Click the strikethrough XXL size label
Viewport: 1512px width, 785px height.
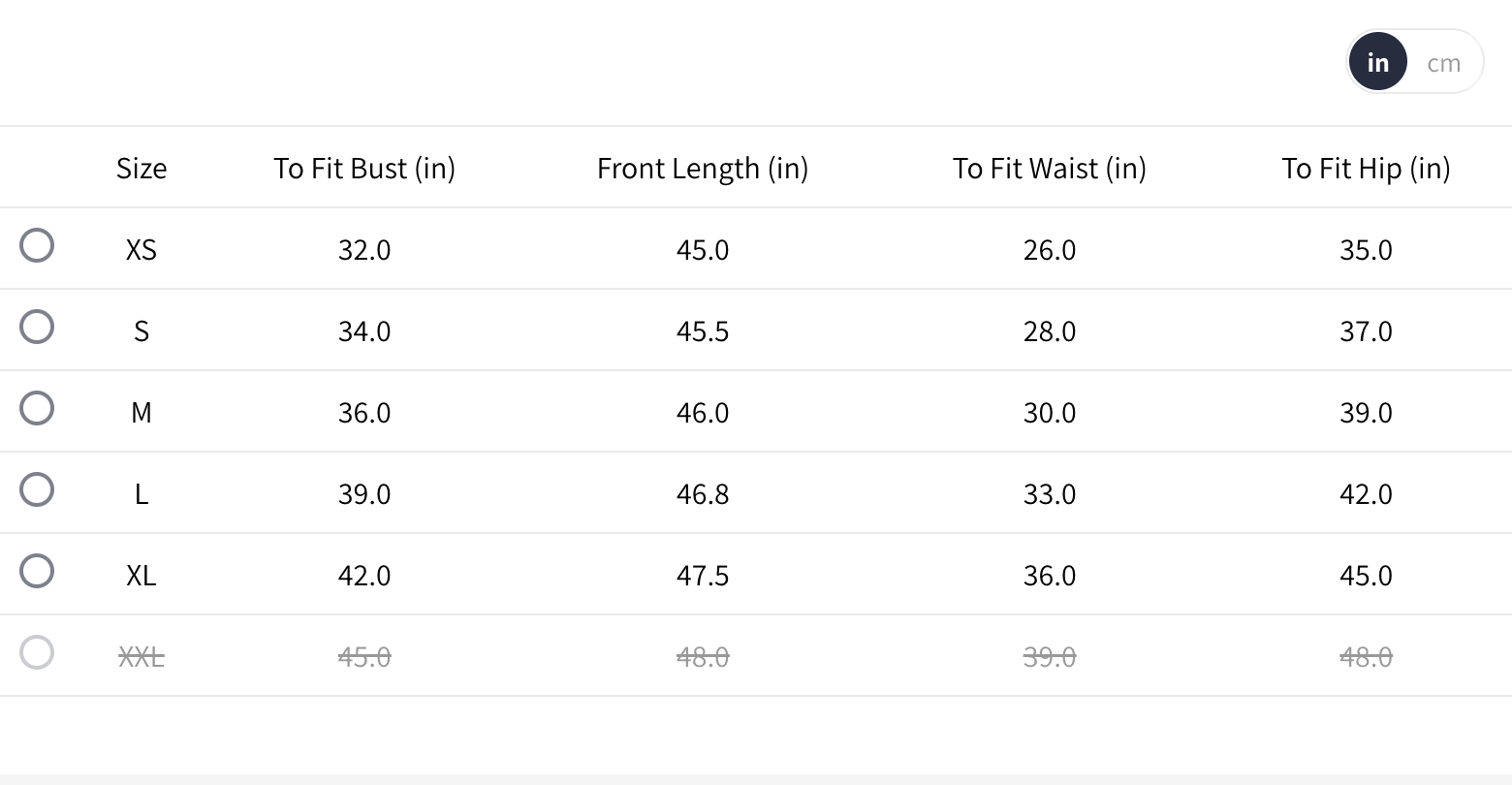(x=142, y=657)
